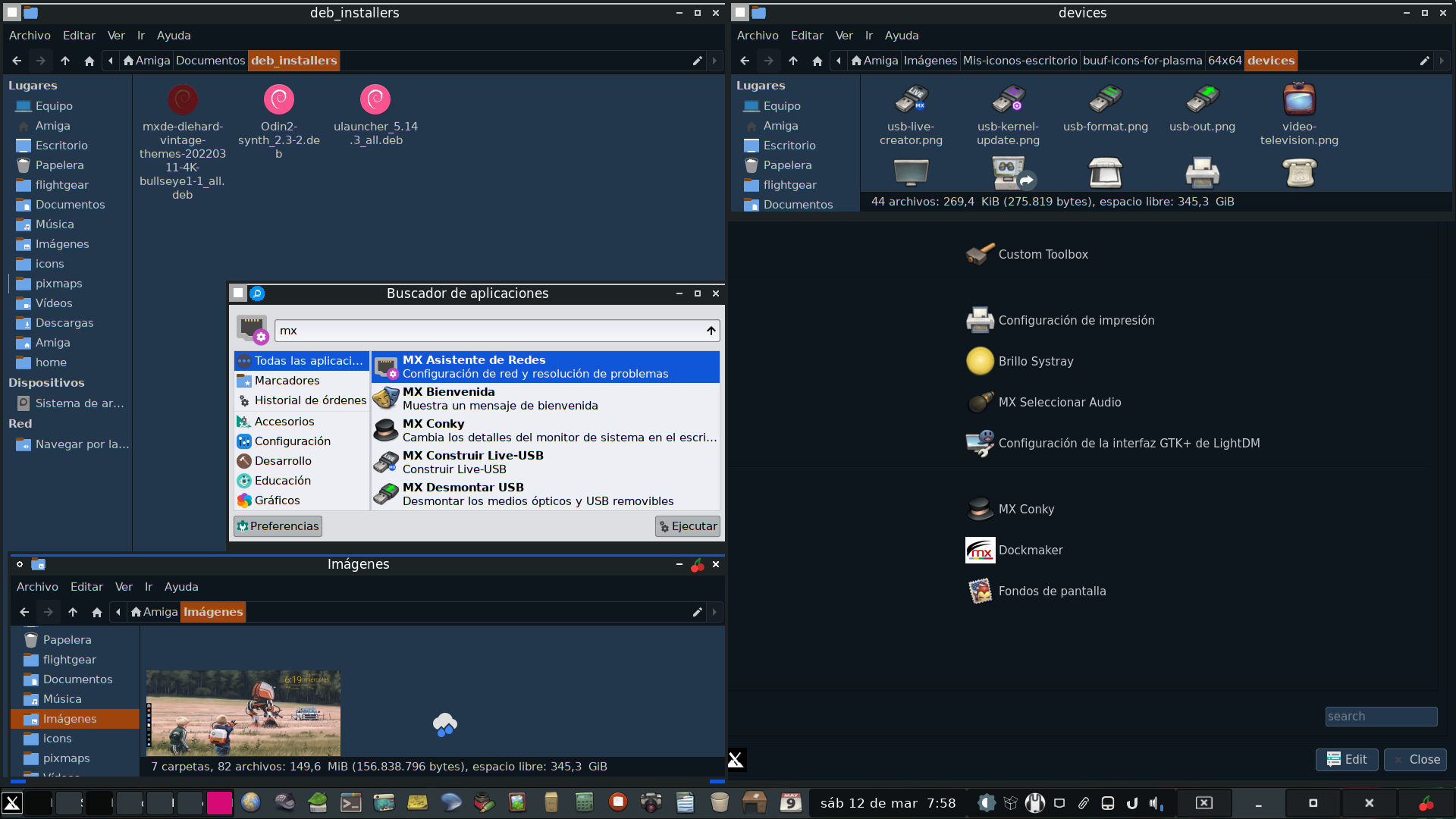This screenshot has height=819, width=1456.
Task: Open home folder in deb_installers toolbar
Action: 89,61
